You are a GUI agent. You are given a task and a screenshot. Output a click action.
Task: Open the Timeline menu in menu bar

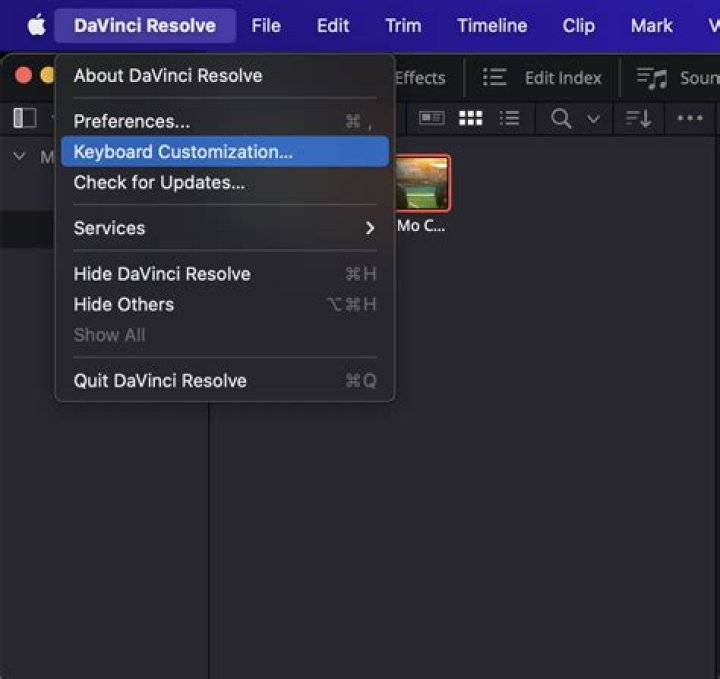[491, 26]
